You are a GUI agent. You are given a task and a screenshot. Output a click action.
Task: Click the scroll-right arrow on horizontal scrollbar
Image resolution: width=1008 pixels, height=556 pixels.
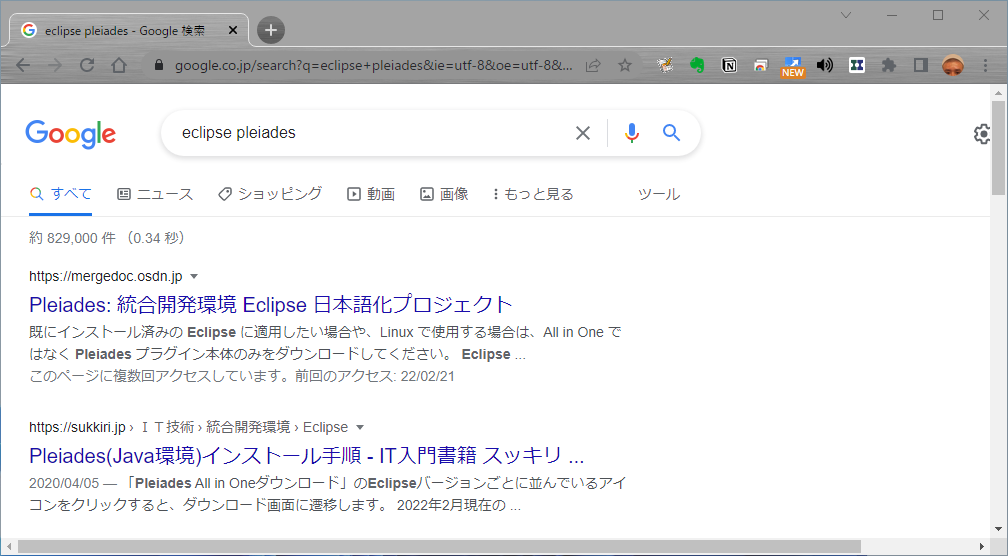click(x=982, y=546)
